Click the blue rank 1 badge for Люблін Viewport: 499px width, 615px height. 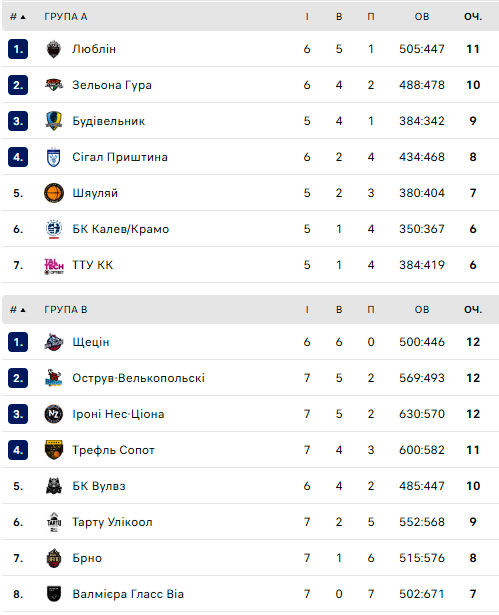click(18, 49)
